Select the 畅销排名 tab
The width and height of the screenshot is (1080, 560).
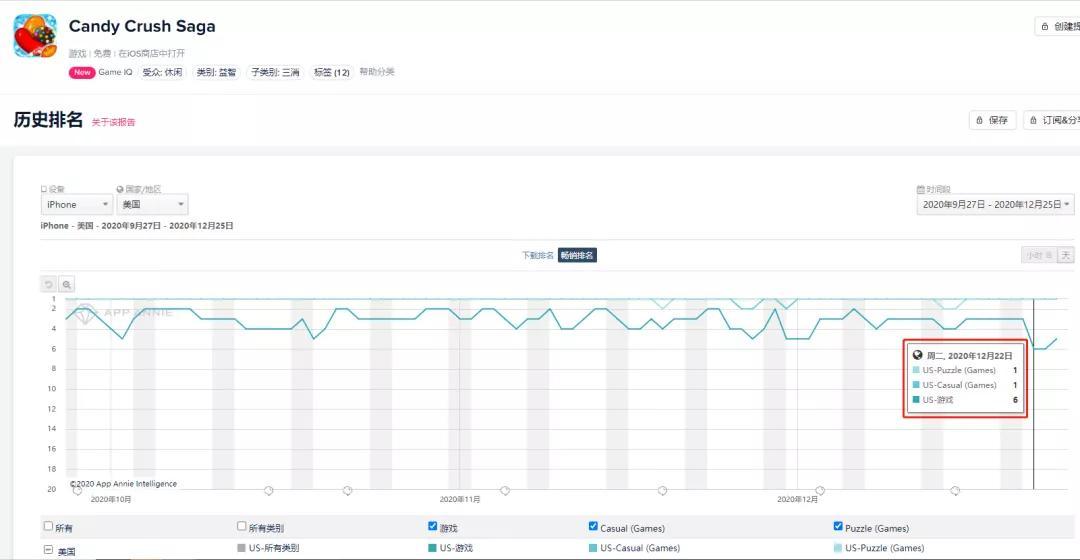pyautogui.click(x=577, y=256)
